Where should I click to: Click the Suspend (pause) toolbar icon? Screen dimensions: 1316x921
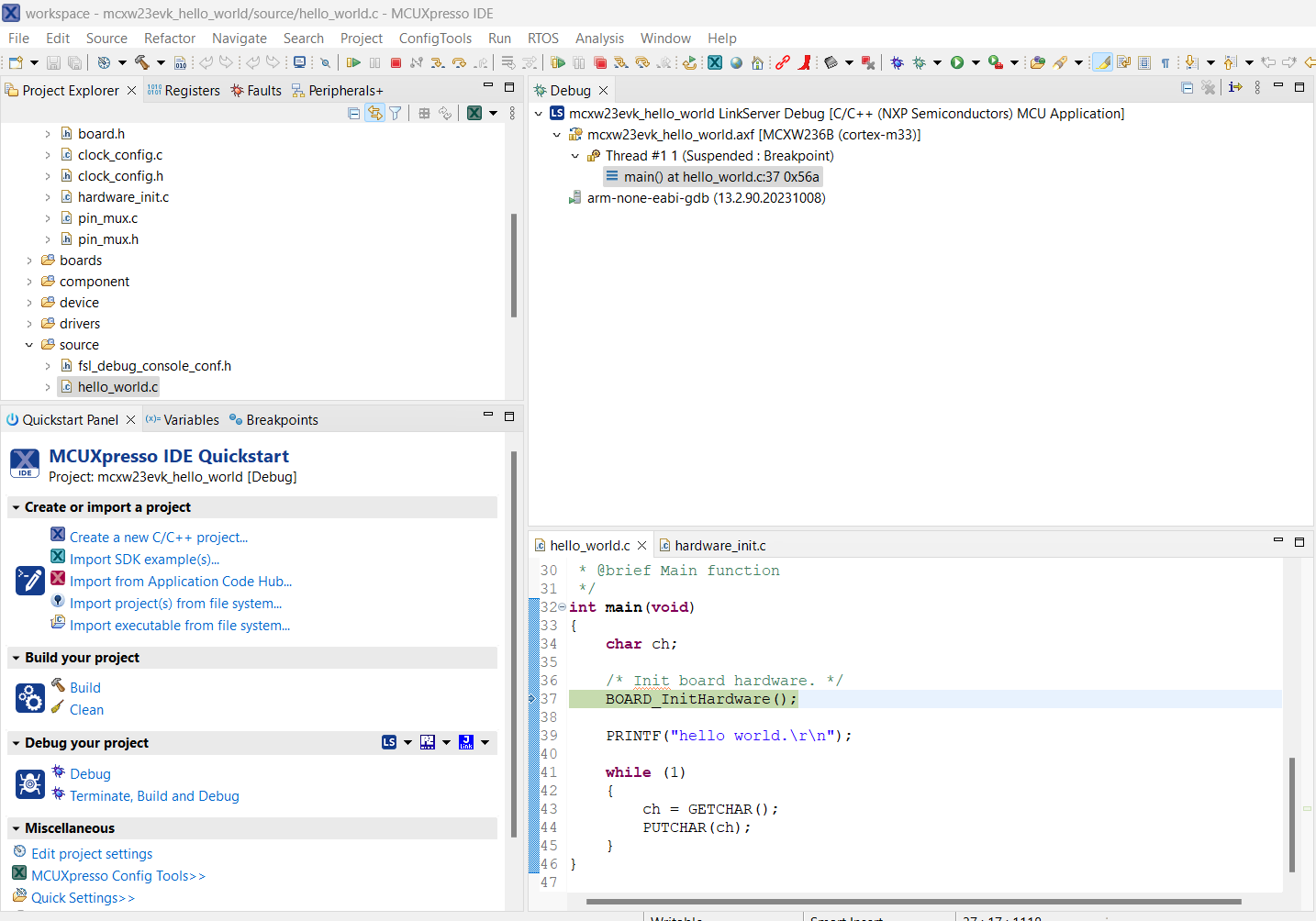(x=374, y=62)
